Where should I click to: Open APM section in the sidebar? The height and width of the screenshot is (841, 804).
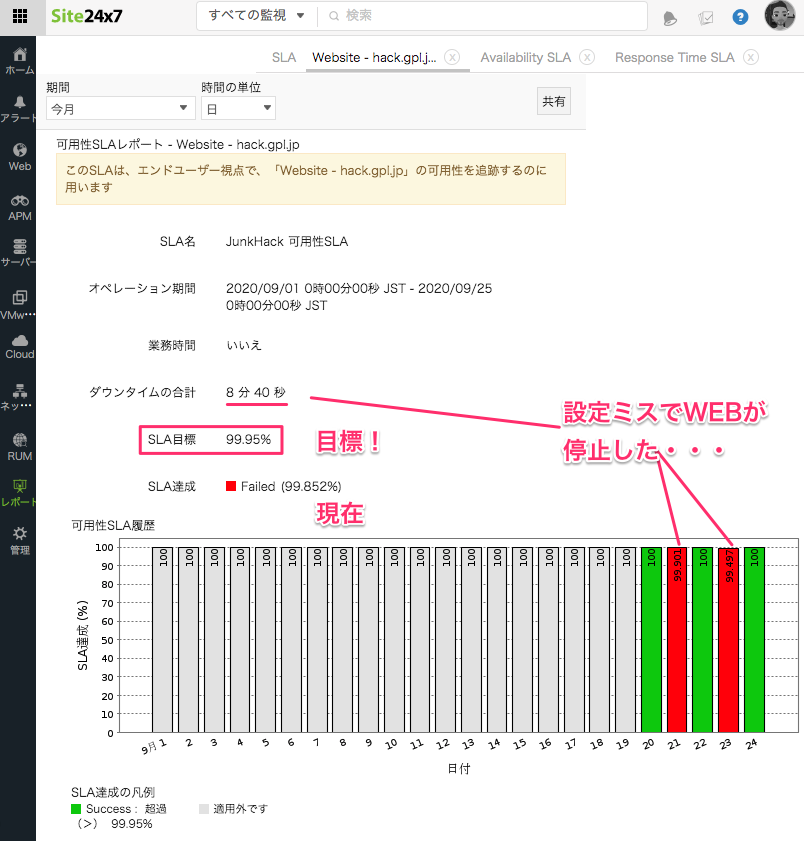point(20,207)
